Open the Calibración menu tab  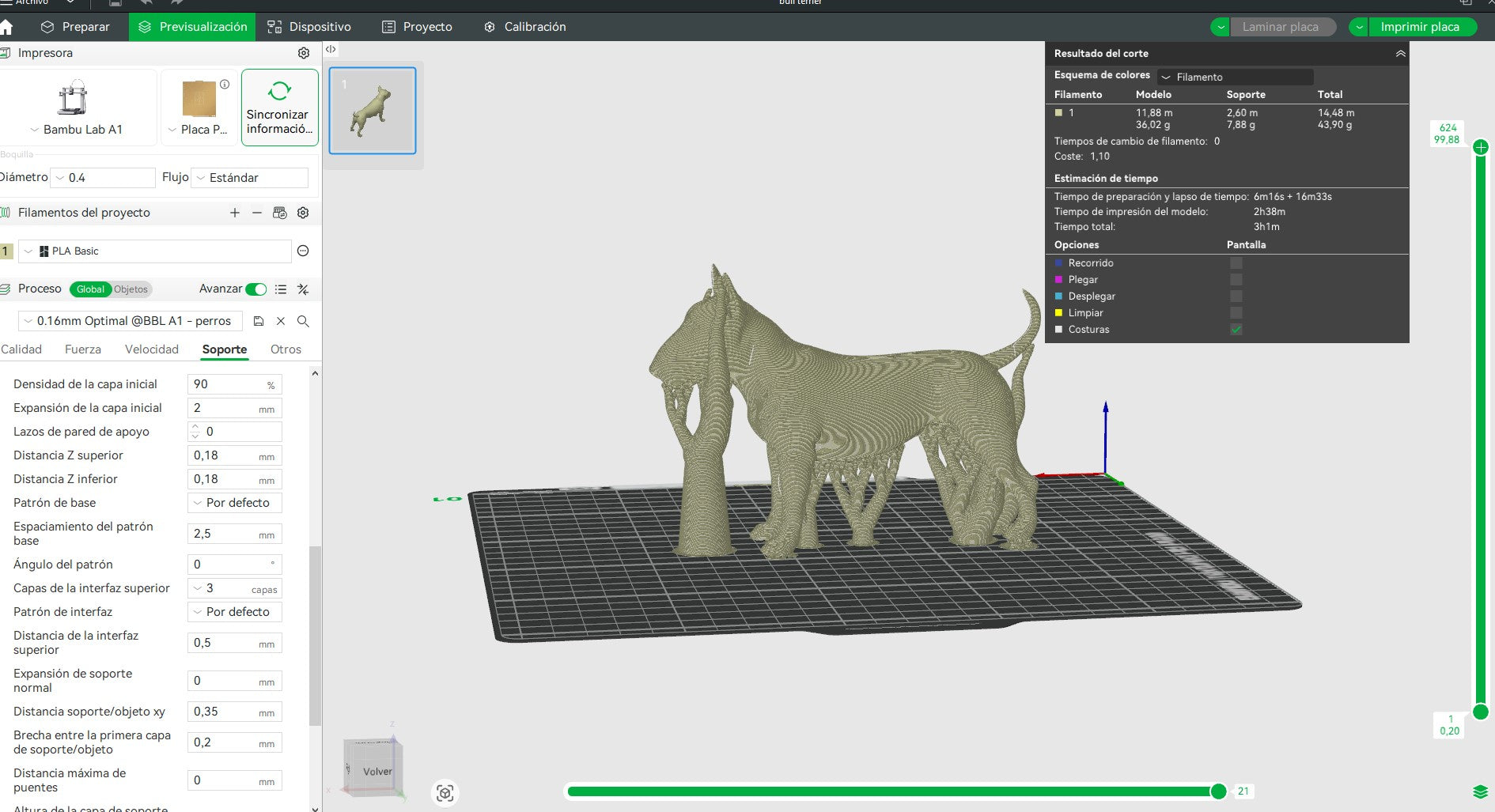[525, 27]
